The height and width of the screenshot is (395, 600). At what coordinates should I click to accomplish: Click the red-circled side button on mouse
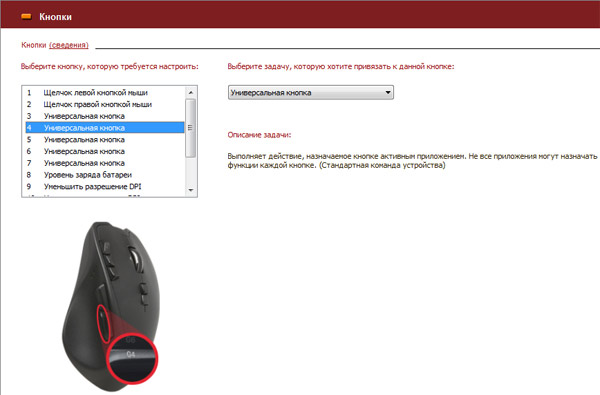[103, 324]
